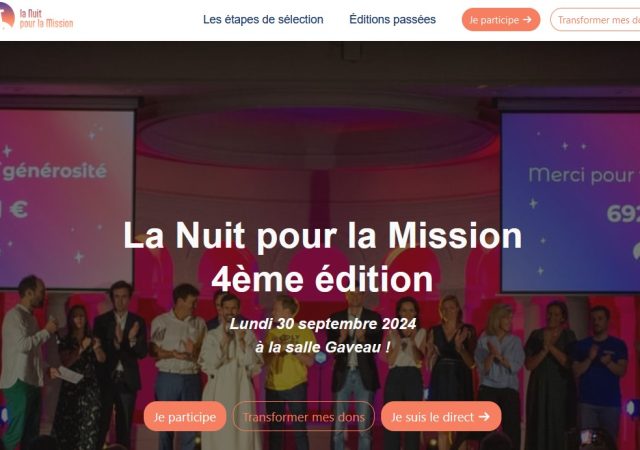Click the La Nuit pour la Mission logo icon
The width and height of the screenshot is (640, 450).
pos(7,16)
